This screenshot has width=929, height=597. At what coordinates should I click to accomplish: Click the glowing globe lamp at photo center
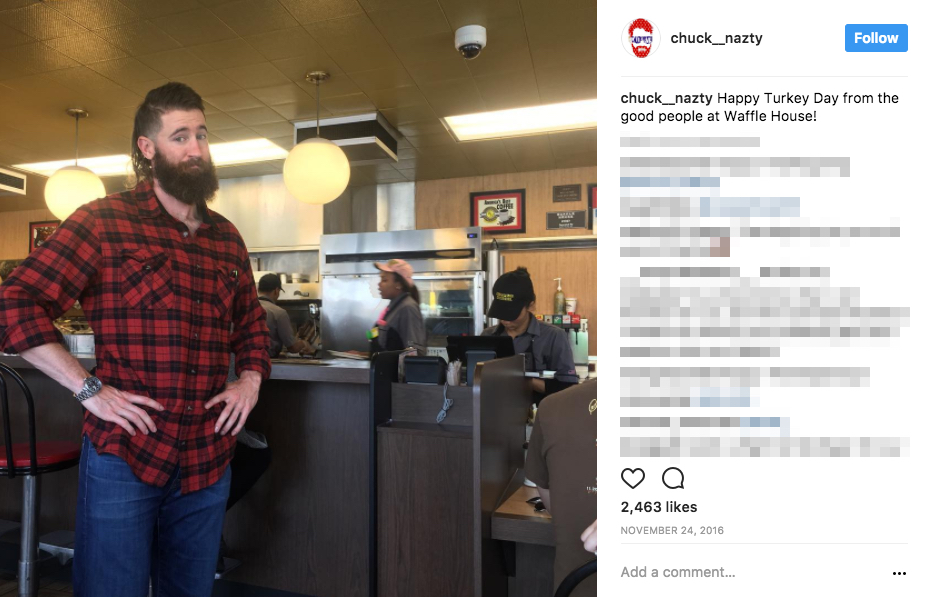click(316, 171)
